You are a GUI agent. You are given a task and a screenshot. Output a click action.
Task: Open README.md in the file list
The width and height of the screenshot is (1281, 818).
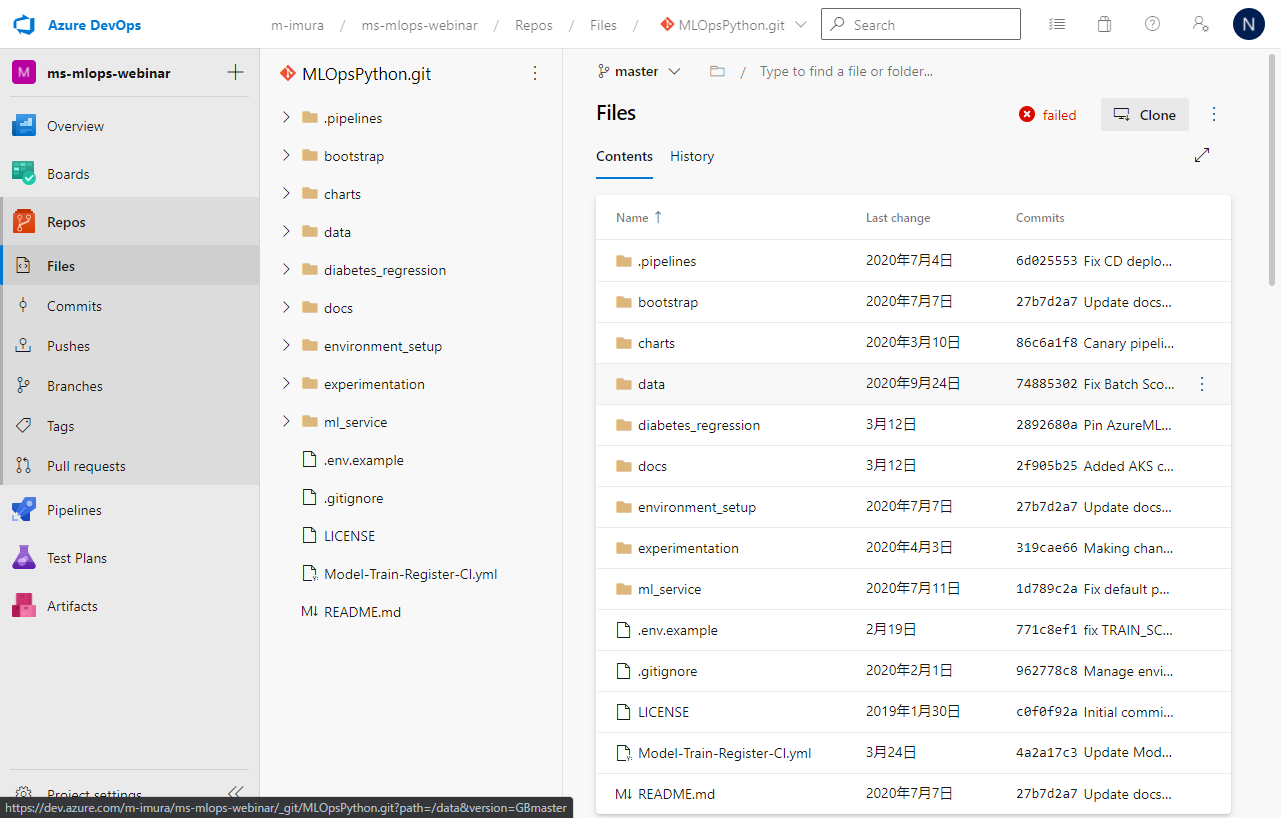[x=676, y=794]
